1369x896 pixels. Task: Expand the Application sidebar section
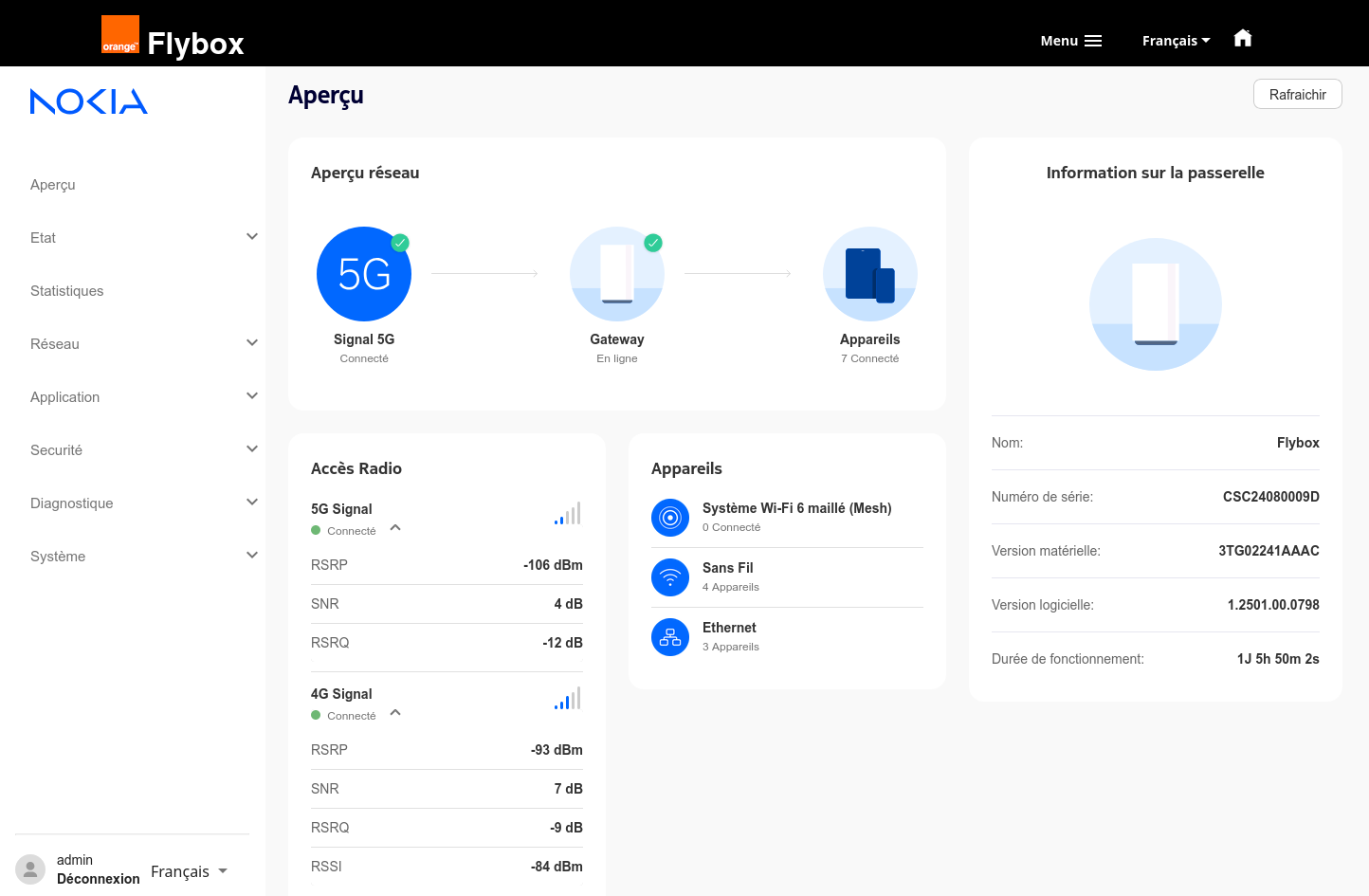coord(252,396)
